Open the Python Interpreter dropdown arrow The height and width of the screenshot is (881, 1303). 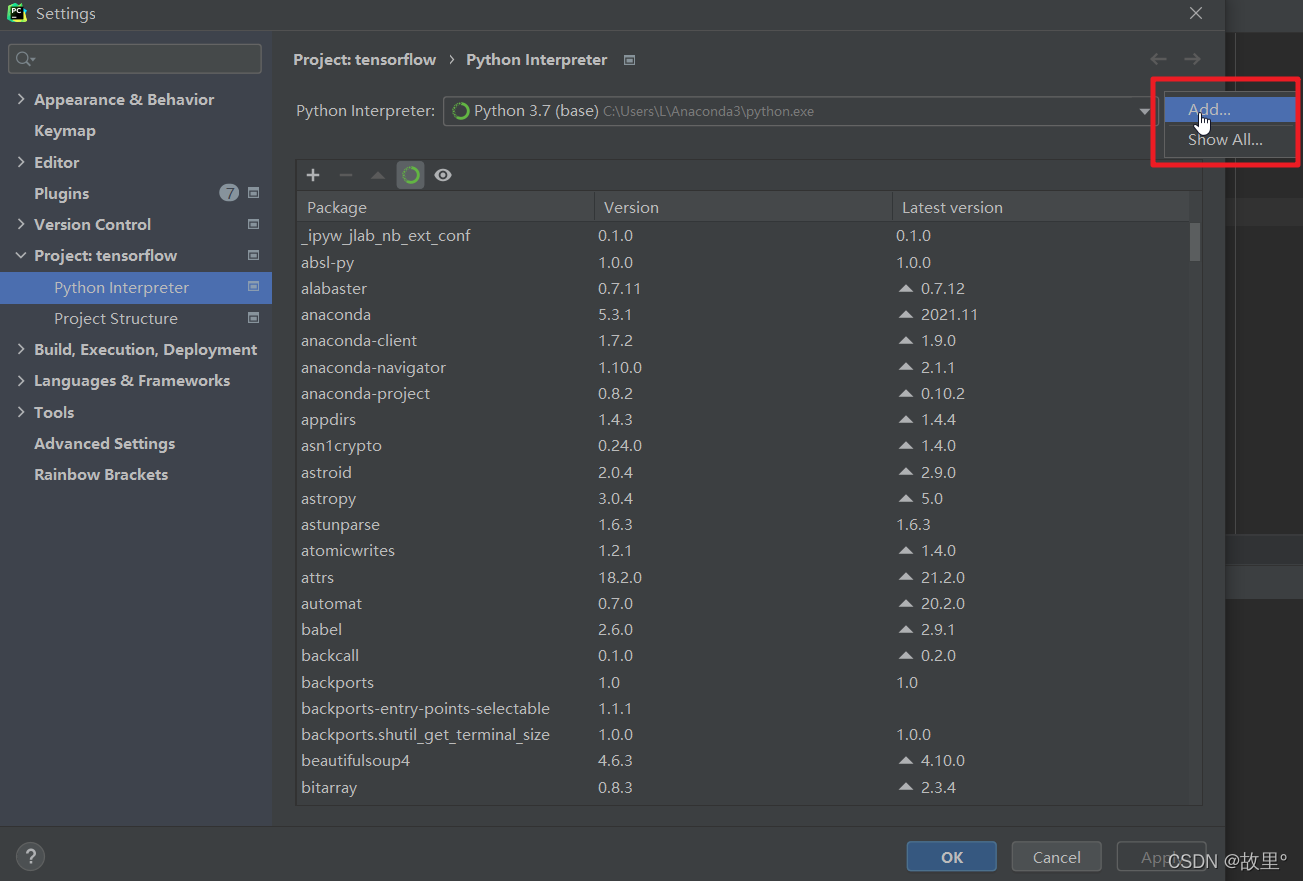tap(1145, 111)
